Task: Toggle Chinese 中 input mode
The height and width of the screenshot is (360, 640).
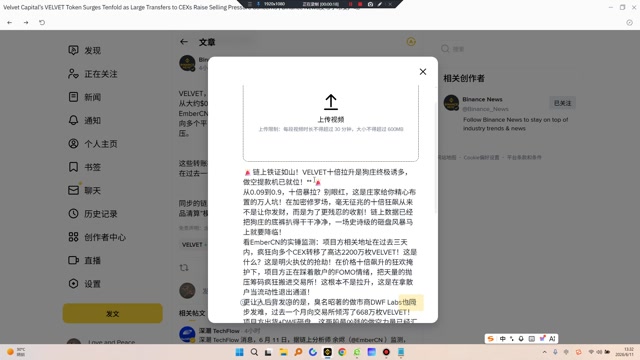Action: tap(502, 339)
